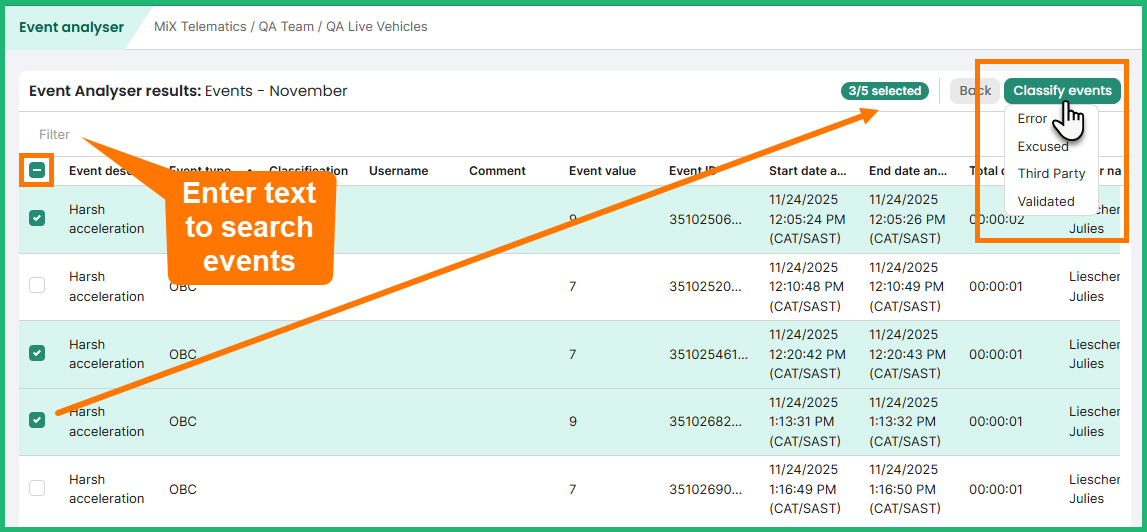1147x532 pixels.
Task: Click MiX Telematics in the breadcrumb
Action: [200, 27]
